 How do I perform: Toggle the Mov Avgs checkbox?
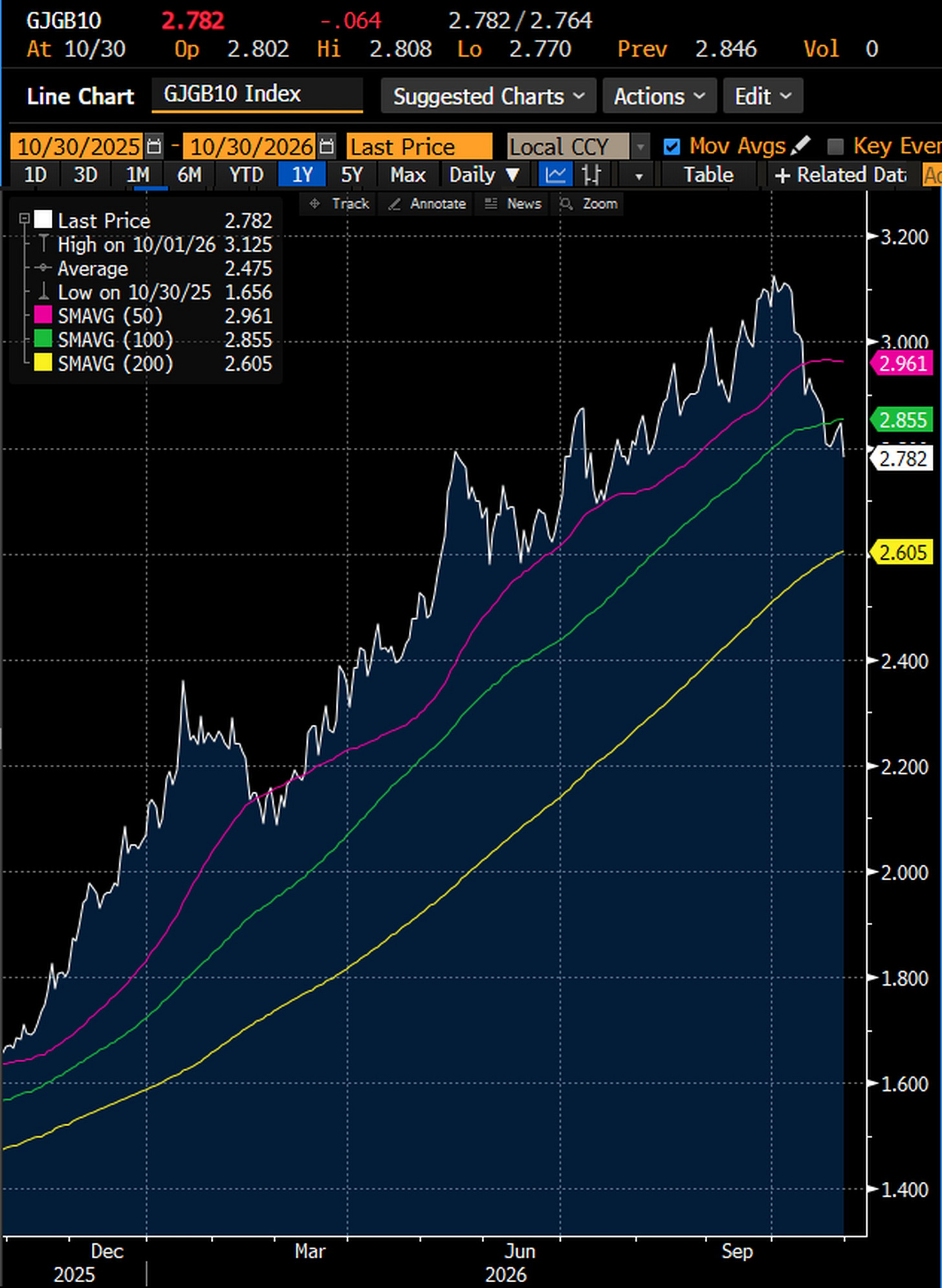coord(672,147)
